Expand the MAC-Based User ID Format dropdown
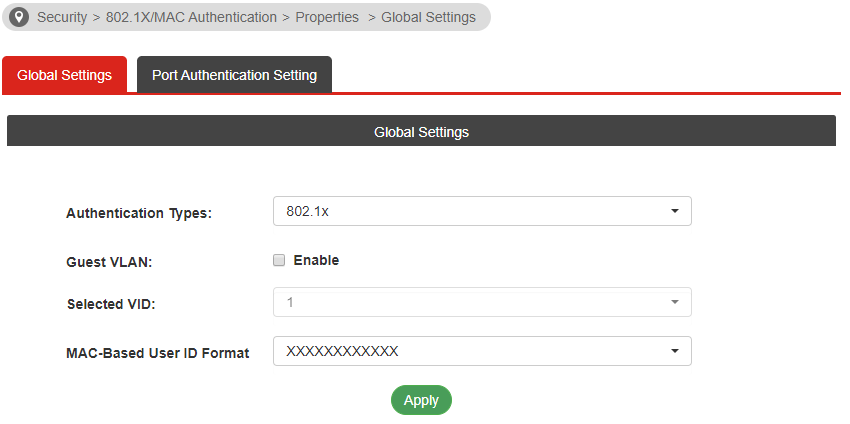 click(x=482, y=351)
